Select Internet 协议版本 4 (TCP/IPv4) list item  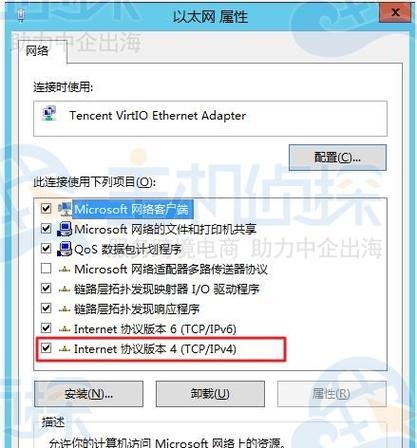click(x=155, y=349)
